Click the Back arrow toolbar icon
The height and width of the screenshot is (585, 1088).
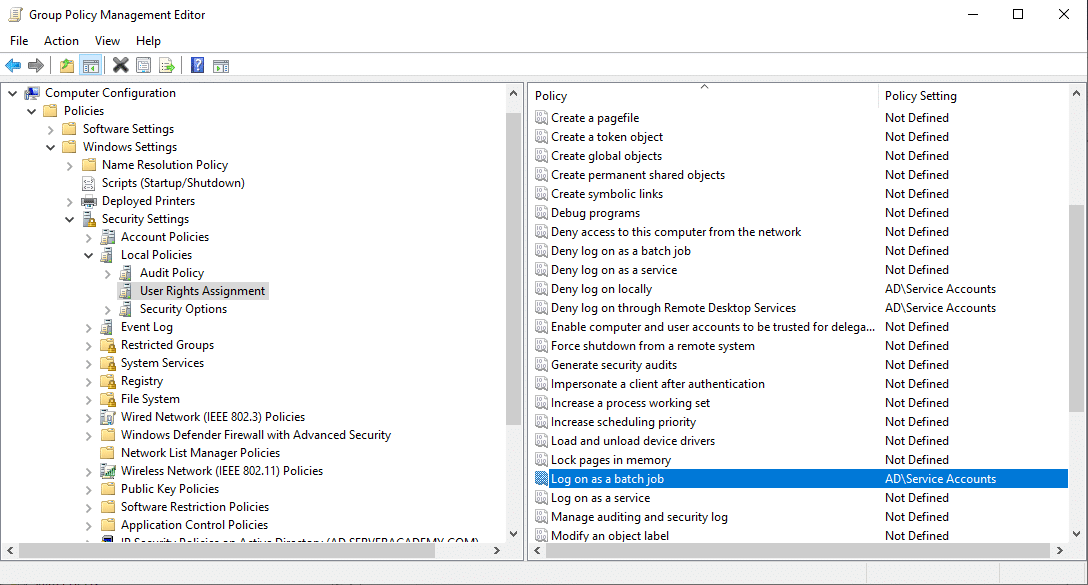tap(13, 66)
